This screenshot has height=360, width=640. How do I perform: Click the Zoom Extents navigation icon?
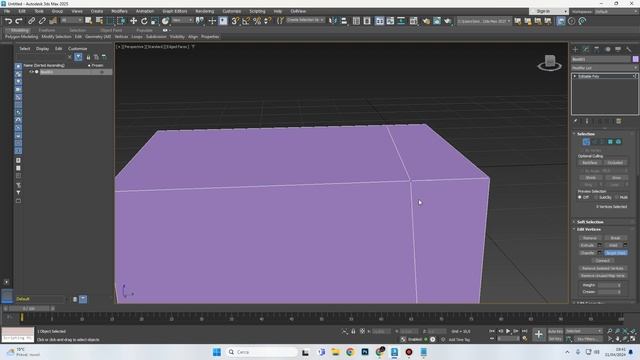click(x=625, y=331)
